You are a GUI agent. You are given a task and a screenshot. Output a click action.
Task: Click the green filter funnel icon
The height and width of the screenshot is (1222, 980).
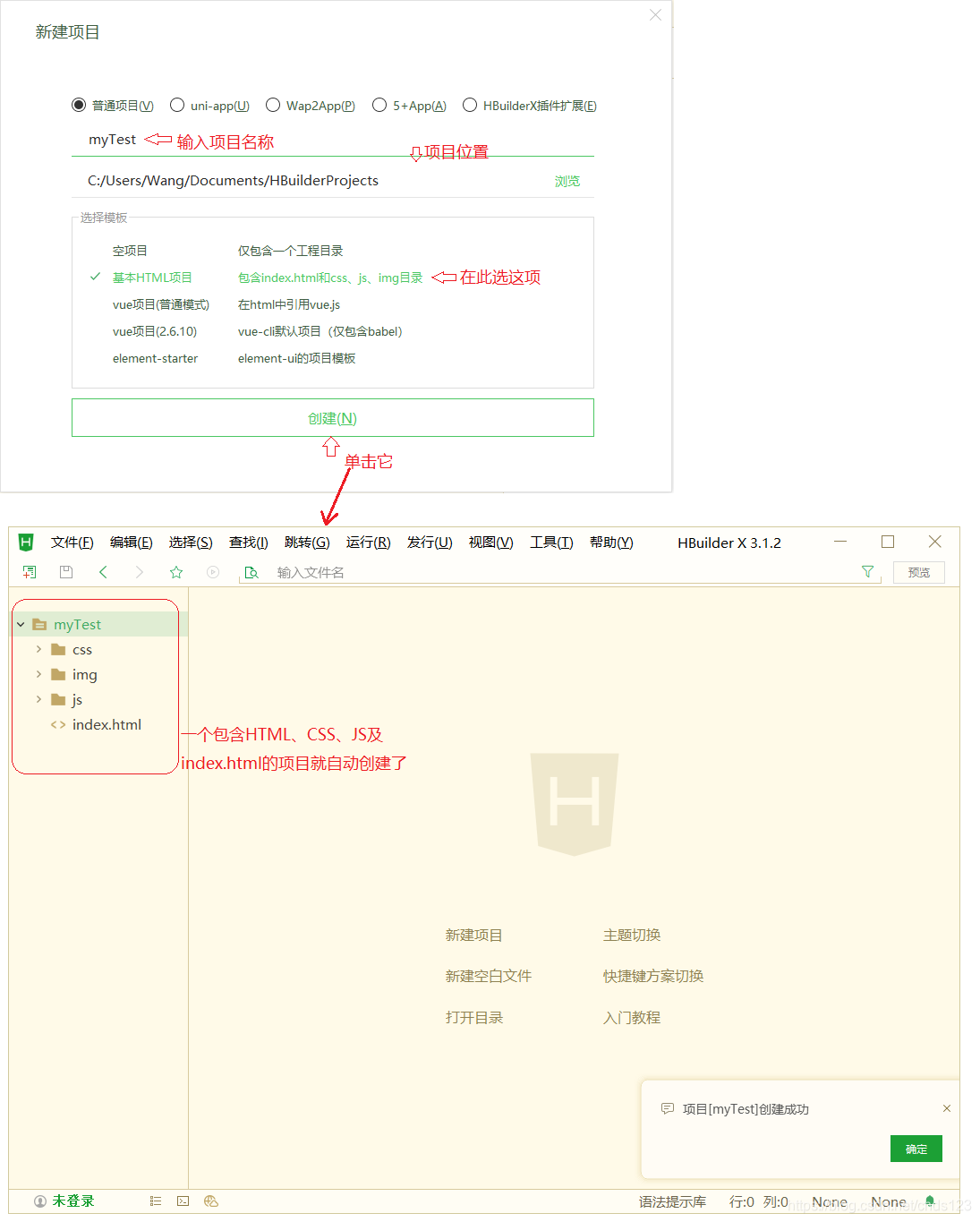click(867, 571)
